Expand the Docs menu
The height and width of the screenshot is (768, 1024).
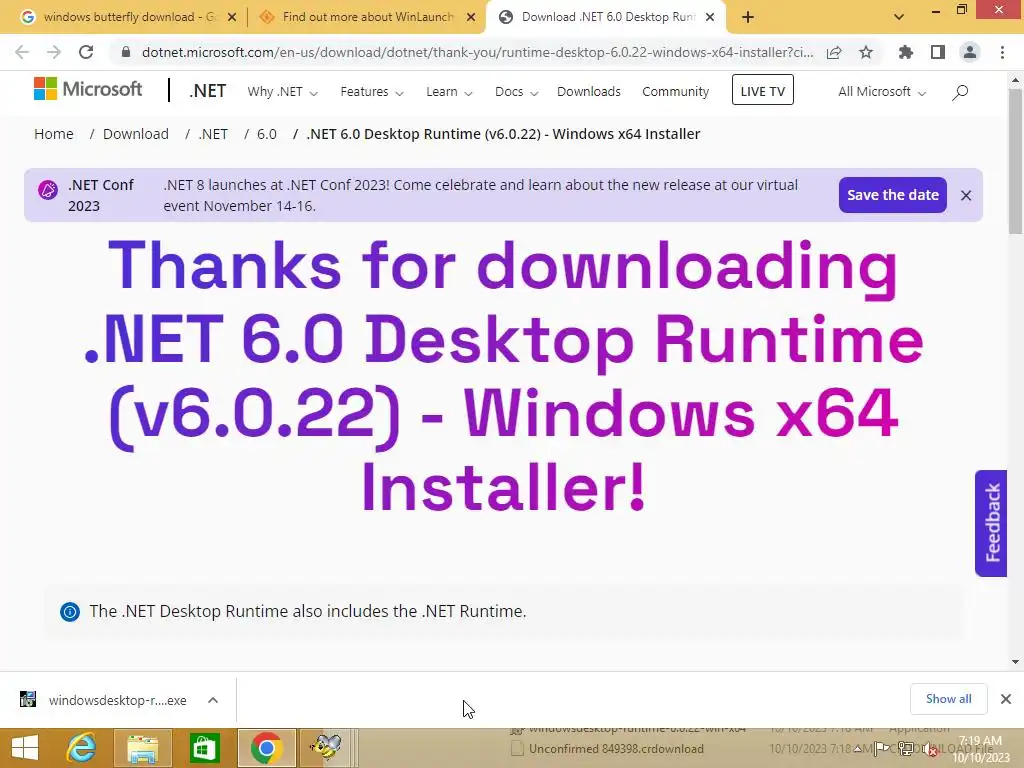(x=516, y=92)
